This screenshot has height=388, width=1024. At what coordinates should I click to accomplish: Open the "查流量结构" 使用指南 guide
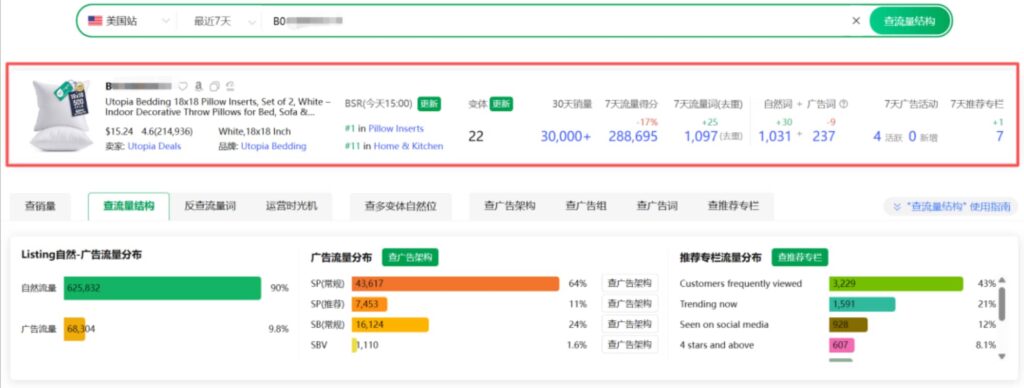[950, 206]
